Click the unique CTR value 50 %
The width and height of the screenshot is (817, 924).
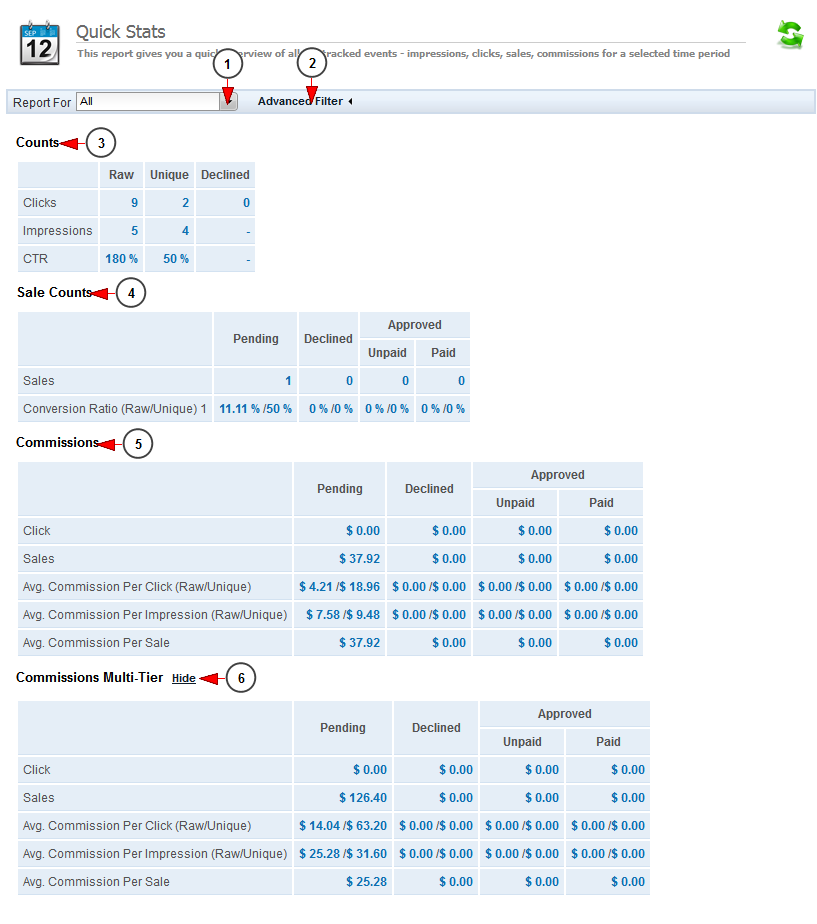[176, 259]
